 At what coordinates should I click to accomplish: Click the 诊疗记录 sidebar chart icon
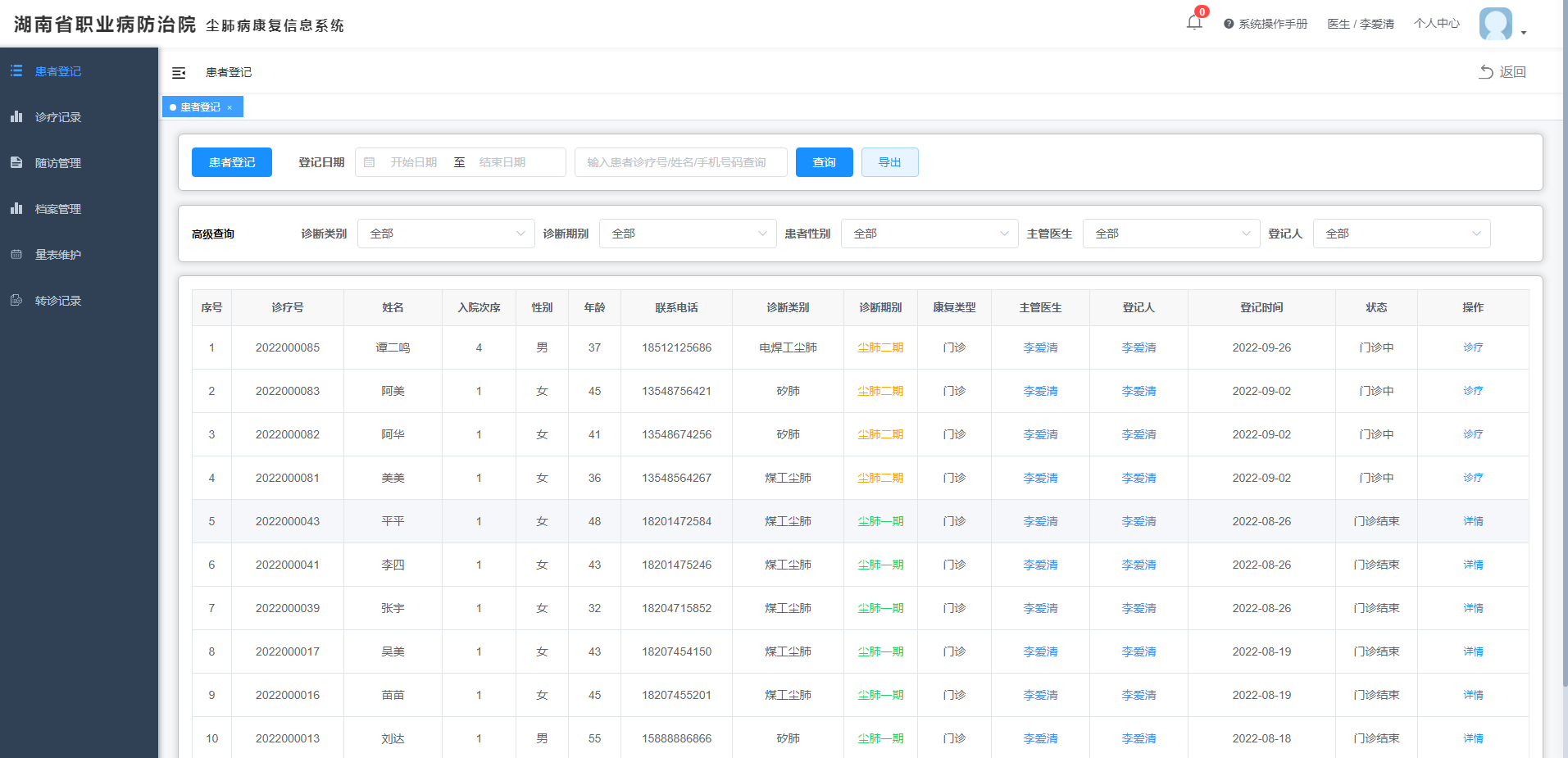click(16, 117)
